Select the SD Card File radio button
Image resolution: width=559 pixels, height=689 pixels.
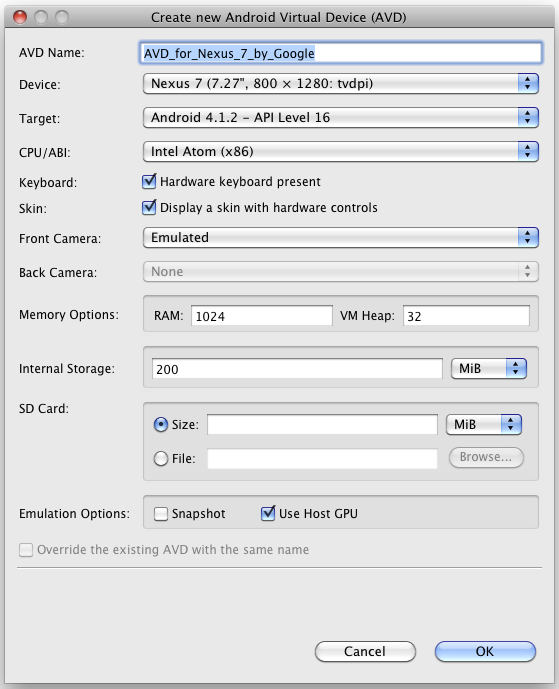[161, 459]
